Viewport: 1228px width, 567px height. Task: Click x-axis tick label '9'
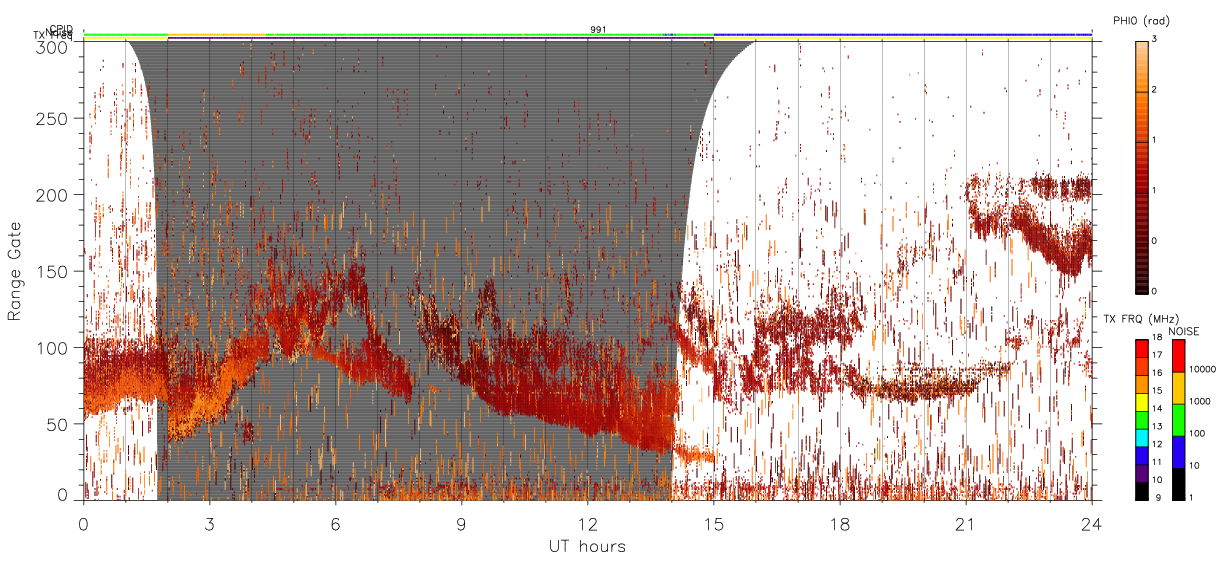[462, 524]
